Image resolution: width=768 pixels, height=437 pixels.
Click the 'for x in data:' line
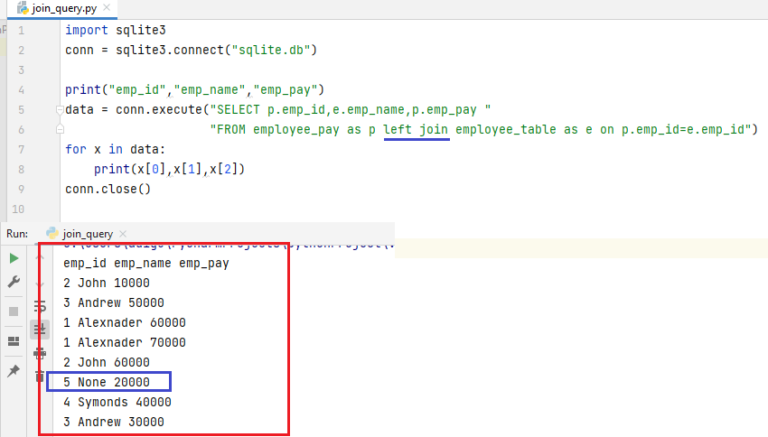click(116, 149)
